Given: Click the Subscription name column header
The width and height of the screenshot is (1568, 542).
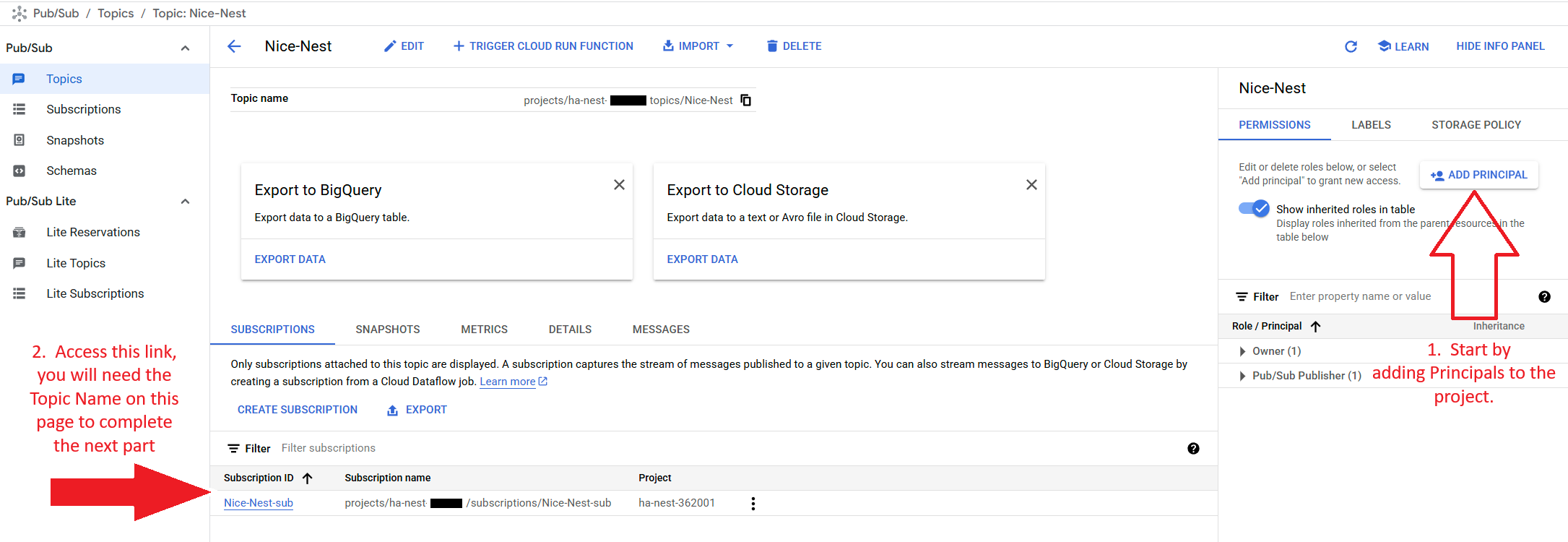Looking at the screenshot, I should tap(387, 478).
